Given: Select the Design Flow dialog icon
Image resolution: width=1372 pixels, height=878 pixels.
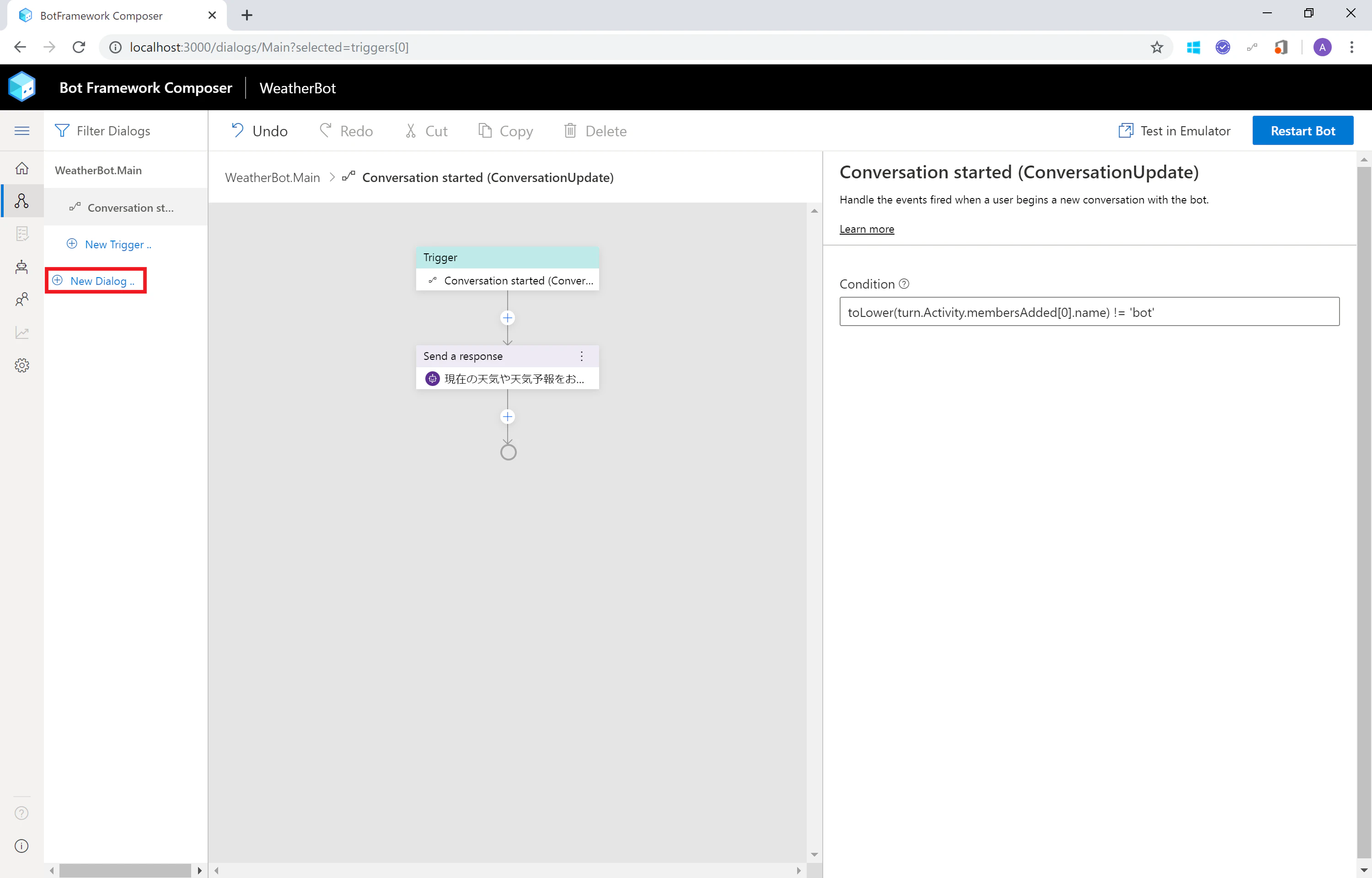Looking at the screenshot, I should click(x=21, y=201).
